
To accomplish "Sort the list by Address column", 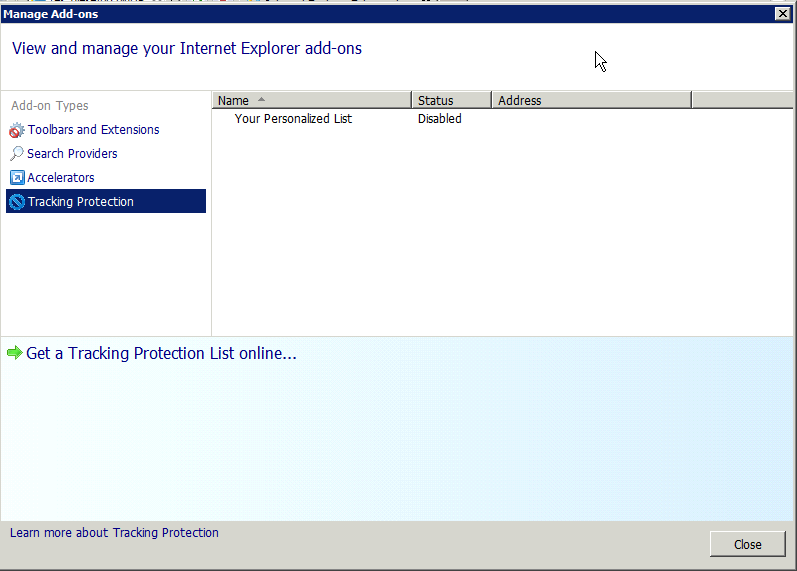I will pos(520,100).
